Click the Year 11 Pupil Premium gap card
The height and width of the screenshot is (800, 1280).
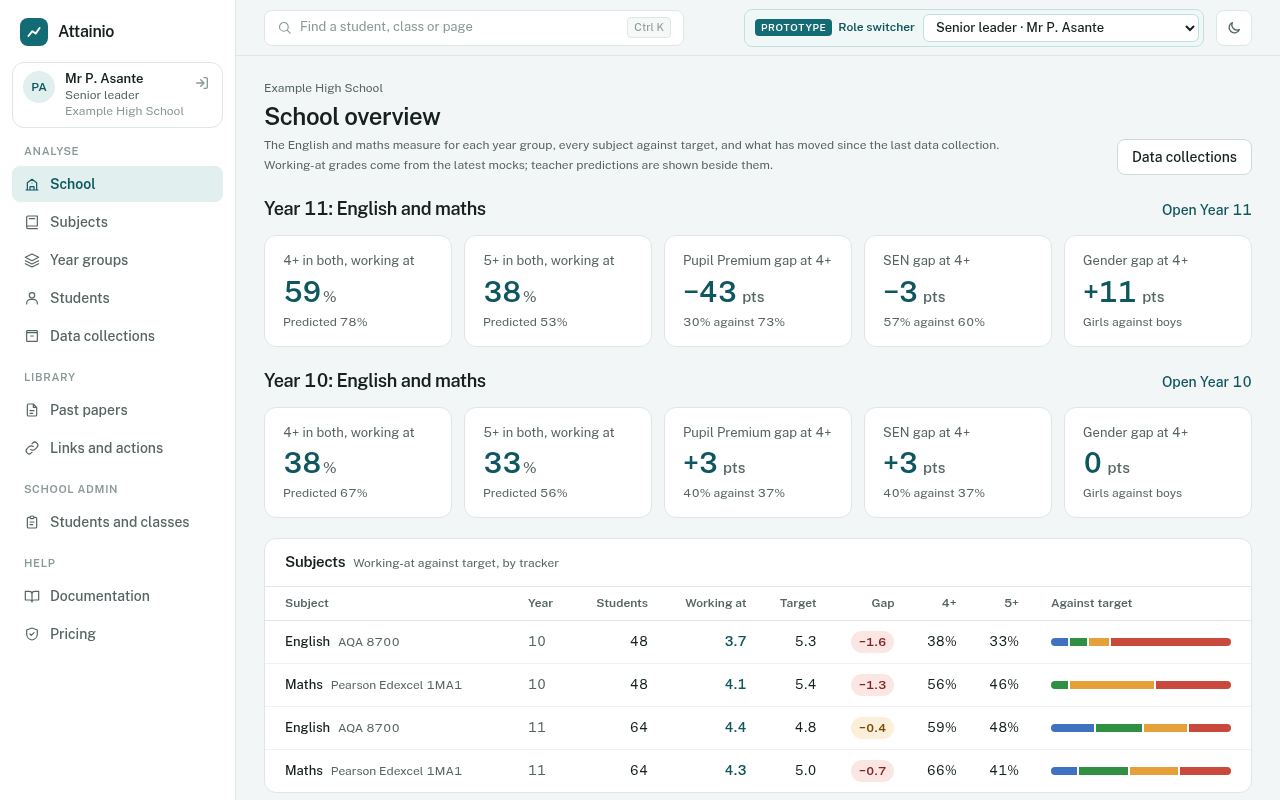click(x=758, y=291)
